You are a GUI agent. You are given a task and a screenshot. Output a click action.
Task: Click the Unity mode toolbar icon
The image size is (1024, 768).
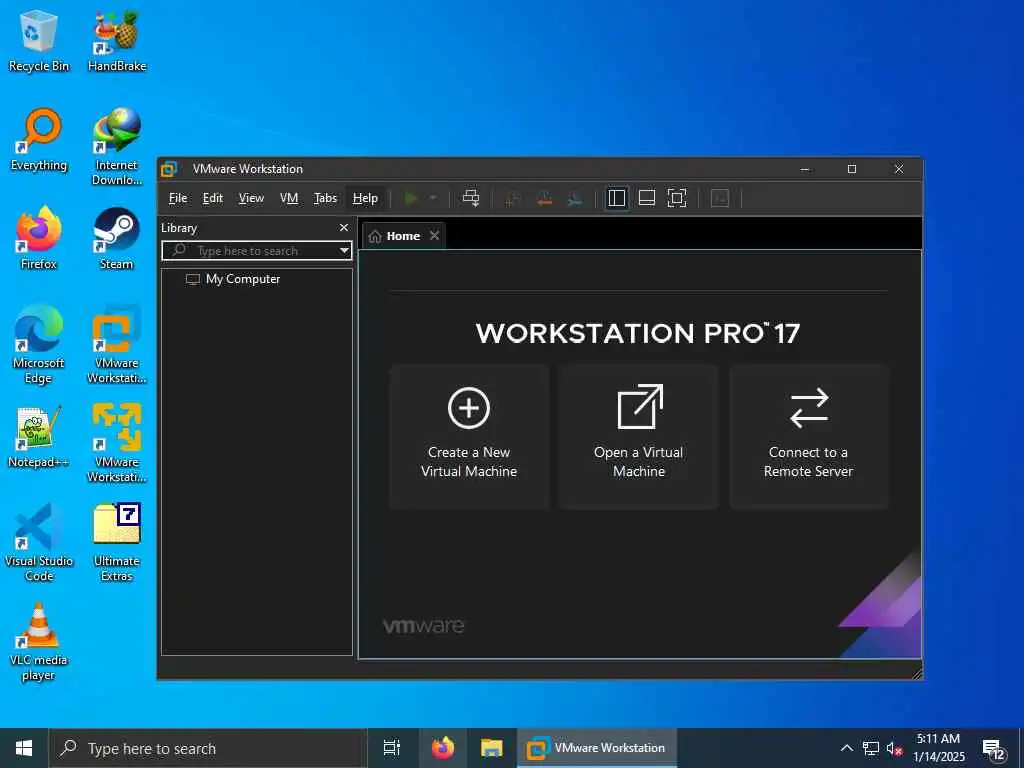click(x=720, y=198)
